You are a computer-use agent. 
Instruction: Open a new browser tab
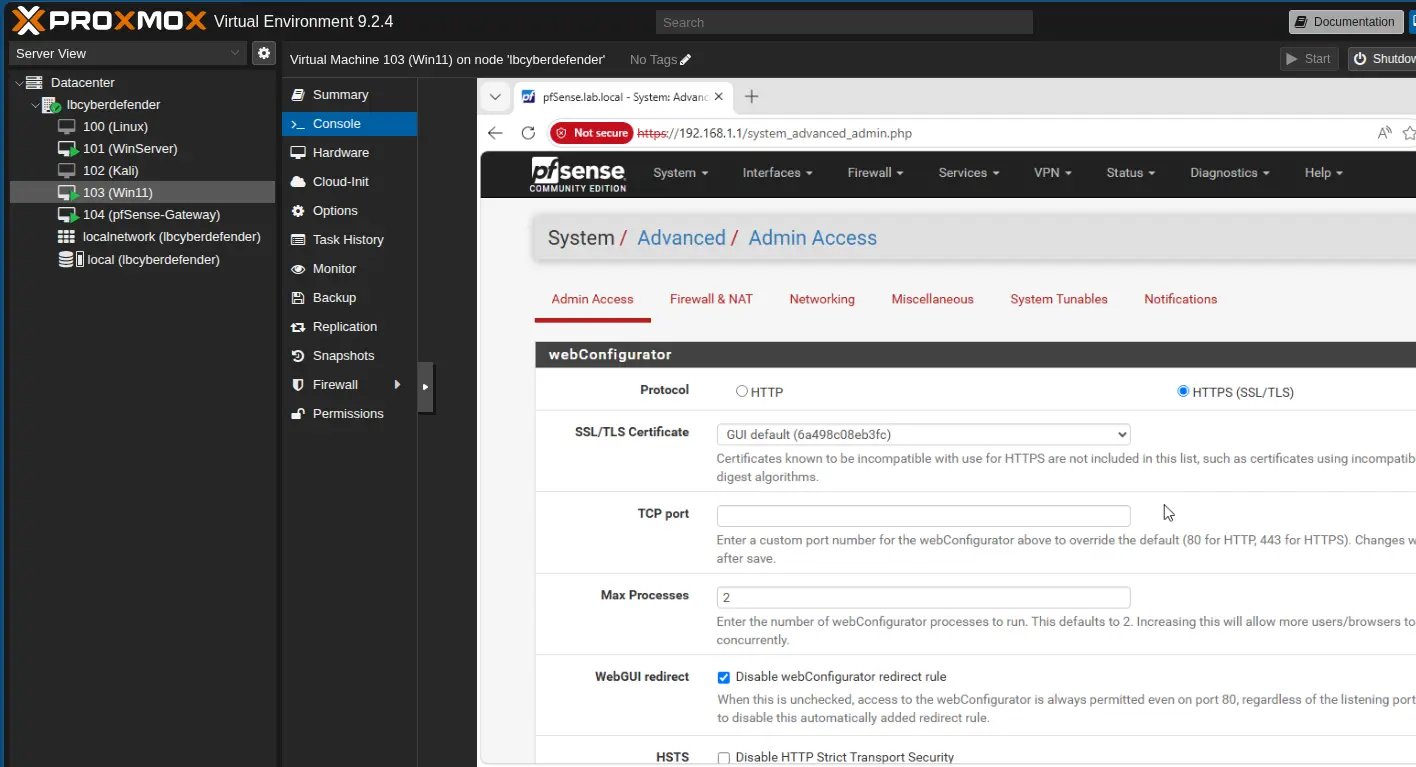coord(752,97)
